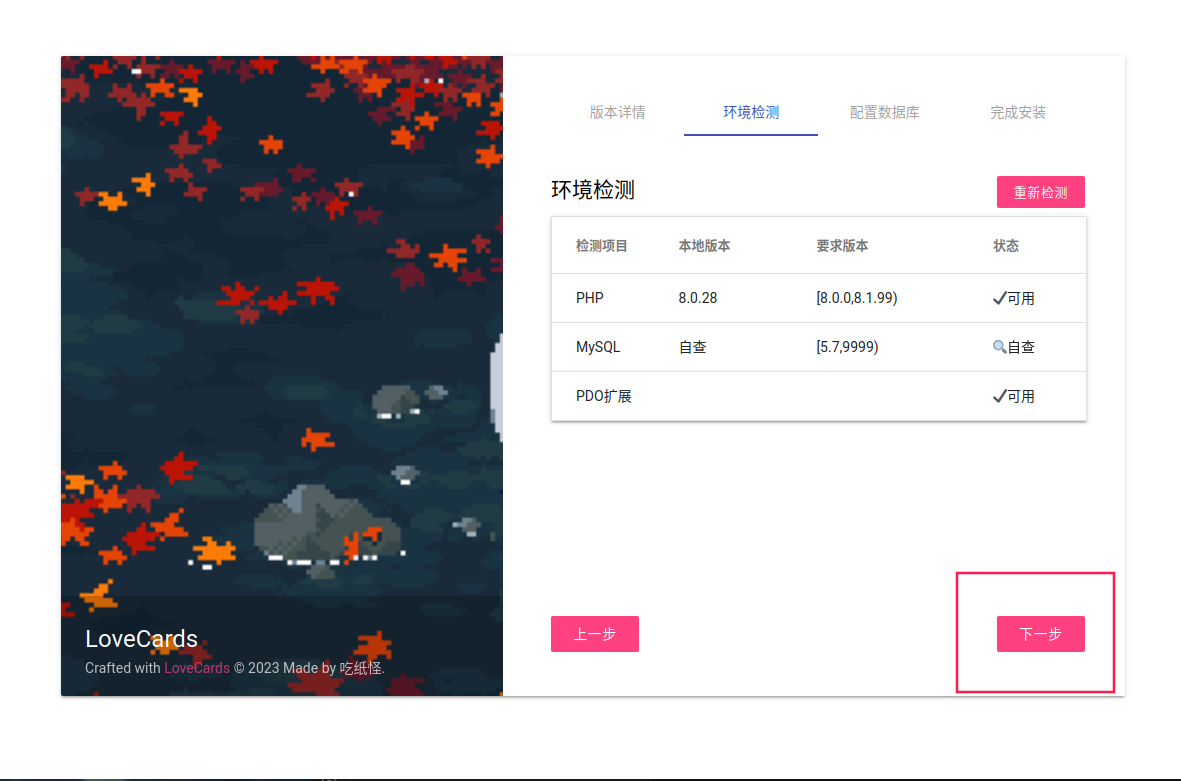Click the PDO扩展 row checkmark icon
The height and width of the screenshot is (781, 1181).
point(999,396)
